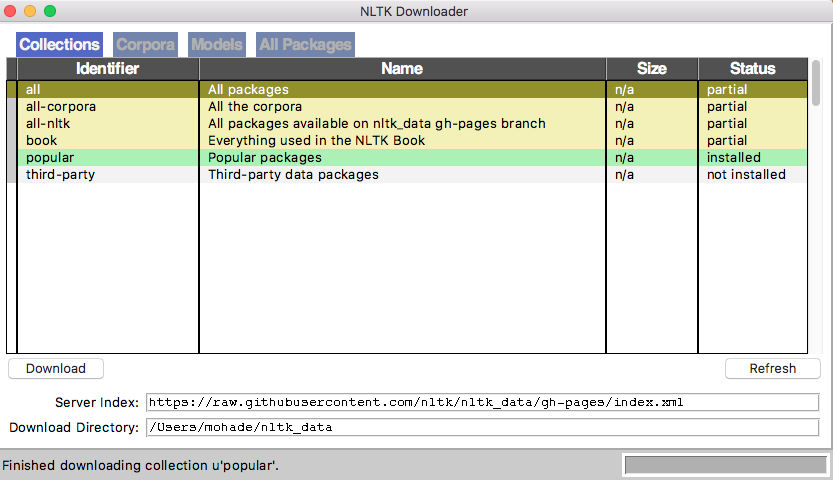833x480 pixels.
Task: Click the status message 'Finished downloading collection'
Action: pyautogui.click(x=140, y=466)
